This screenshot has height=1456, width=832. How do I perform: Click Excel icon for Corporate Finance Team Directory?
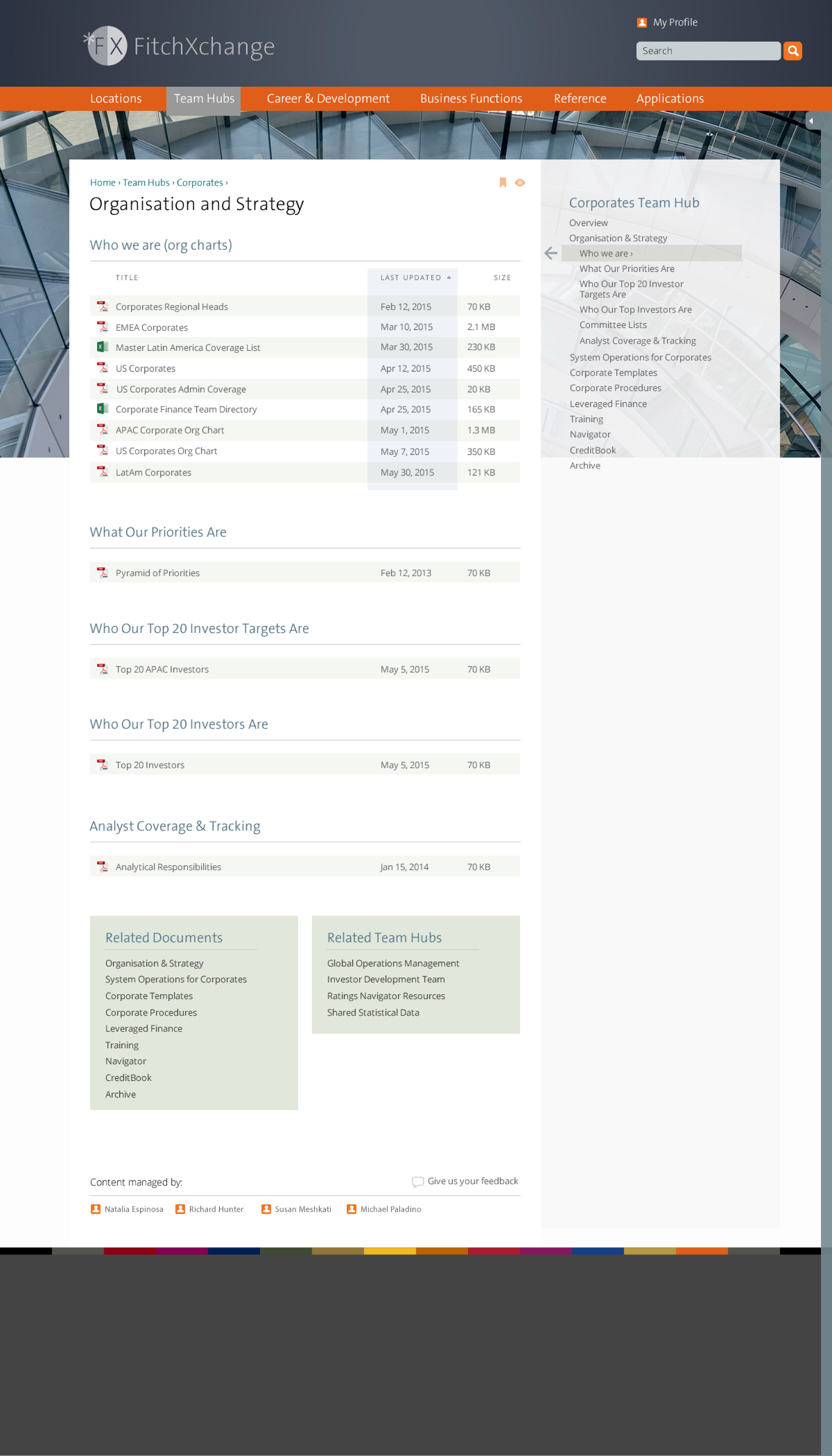coord(103,409)
